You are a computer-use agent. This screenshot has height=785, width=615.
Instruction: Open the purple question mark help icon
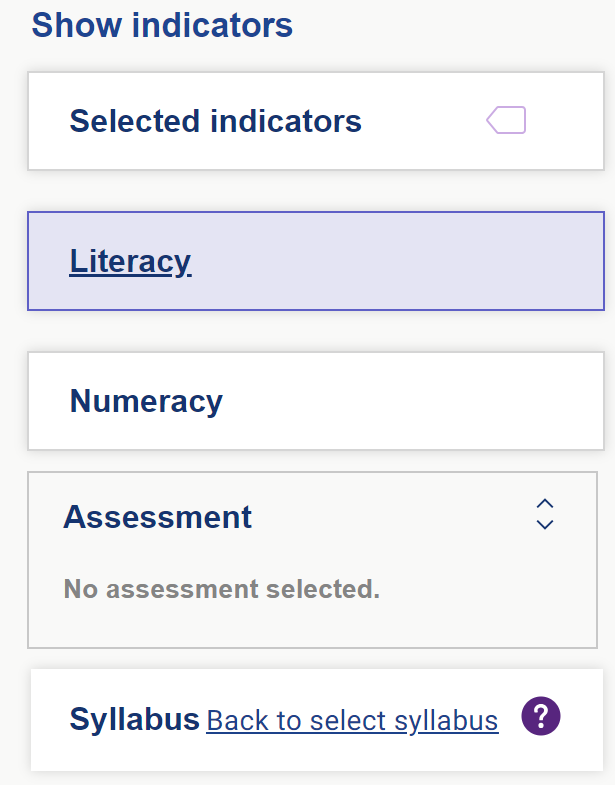[x=541, y=716]
